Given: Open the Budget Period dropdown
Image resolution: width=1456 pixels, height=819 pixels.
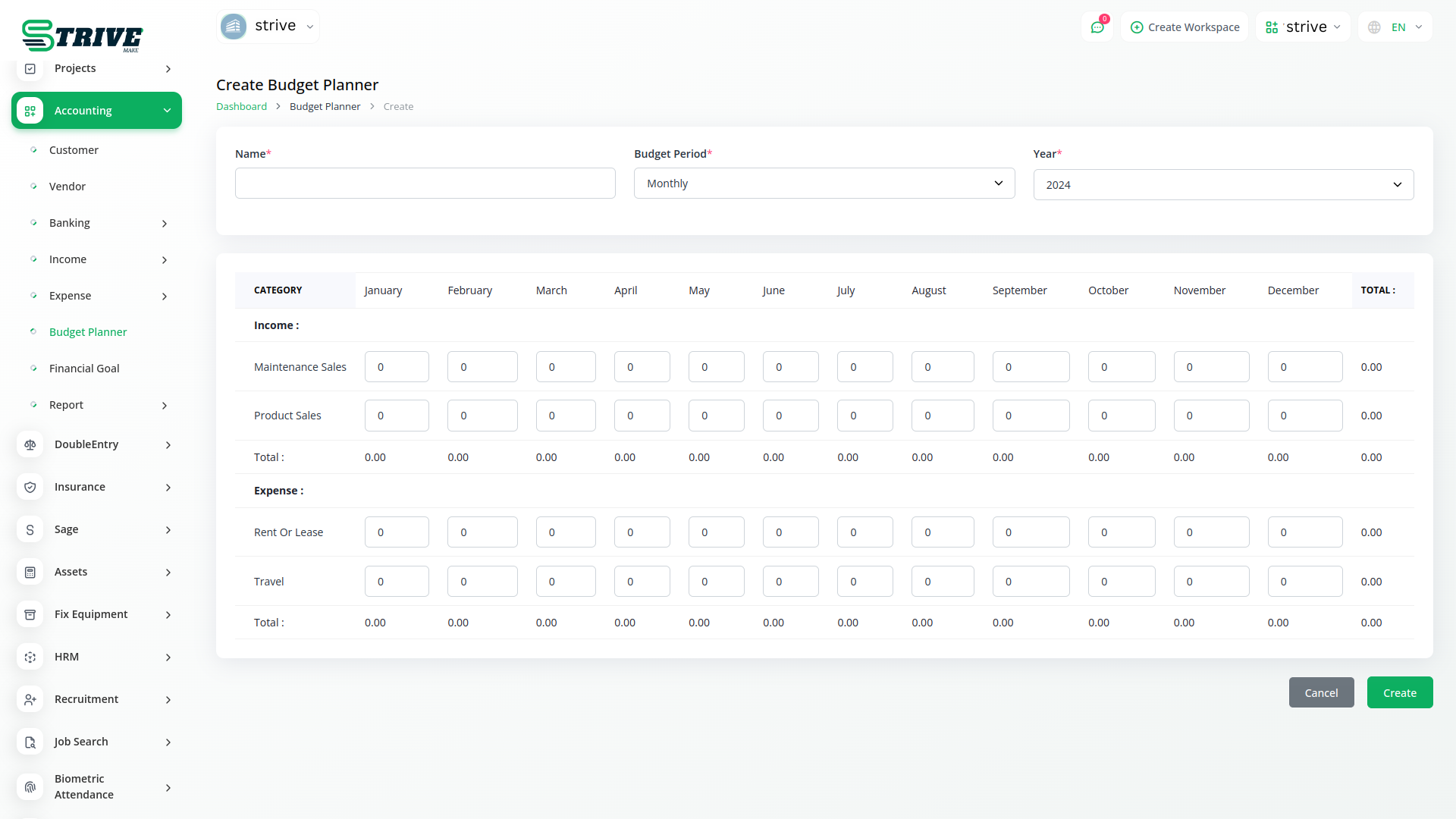Looking at the screenshot, I should [824, 184].
